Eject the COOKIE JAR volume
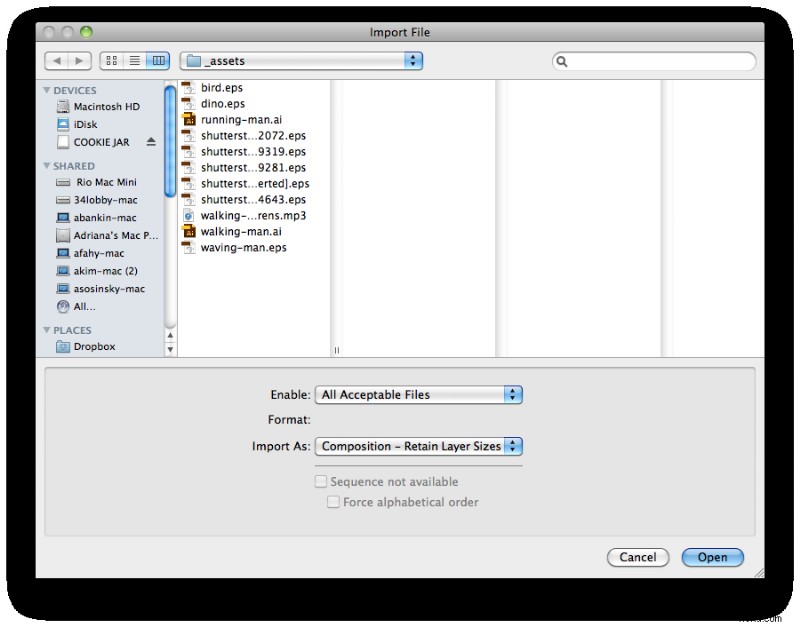 (151, 142)
